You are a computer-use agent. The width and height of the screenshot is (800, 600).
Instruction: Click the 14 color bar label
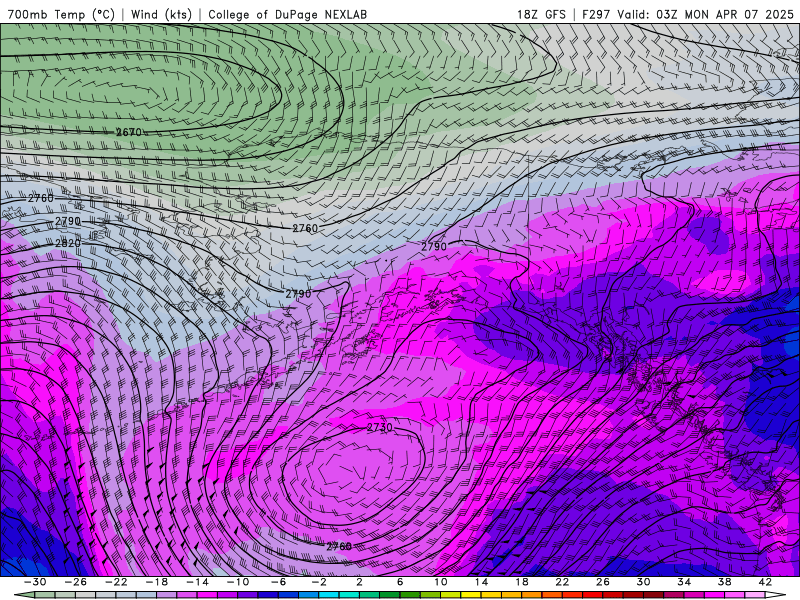tap(481, 582)
